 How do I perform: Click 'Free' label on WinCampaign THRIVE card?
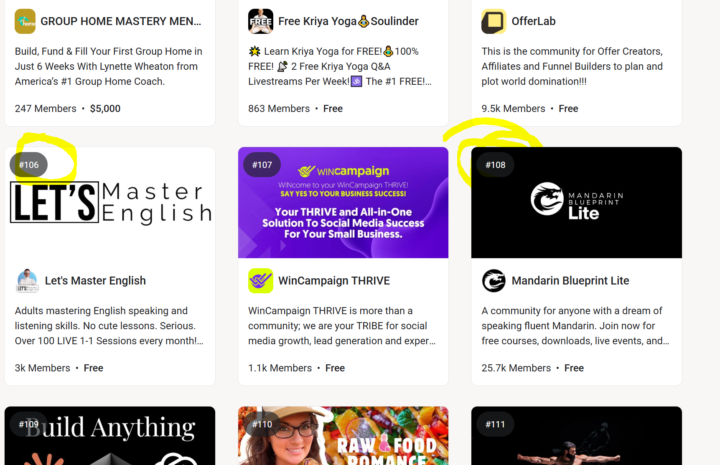pyautogui.click(x=335, y=368)
